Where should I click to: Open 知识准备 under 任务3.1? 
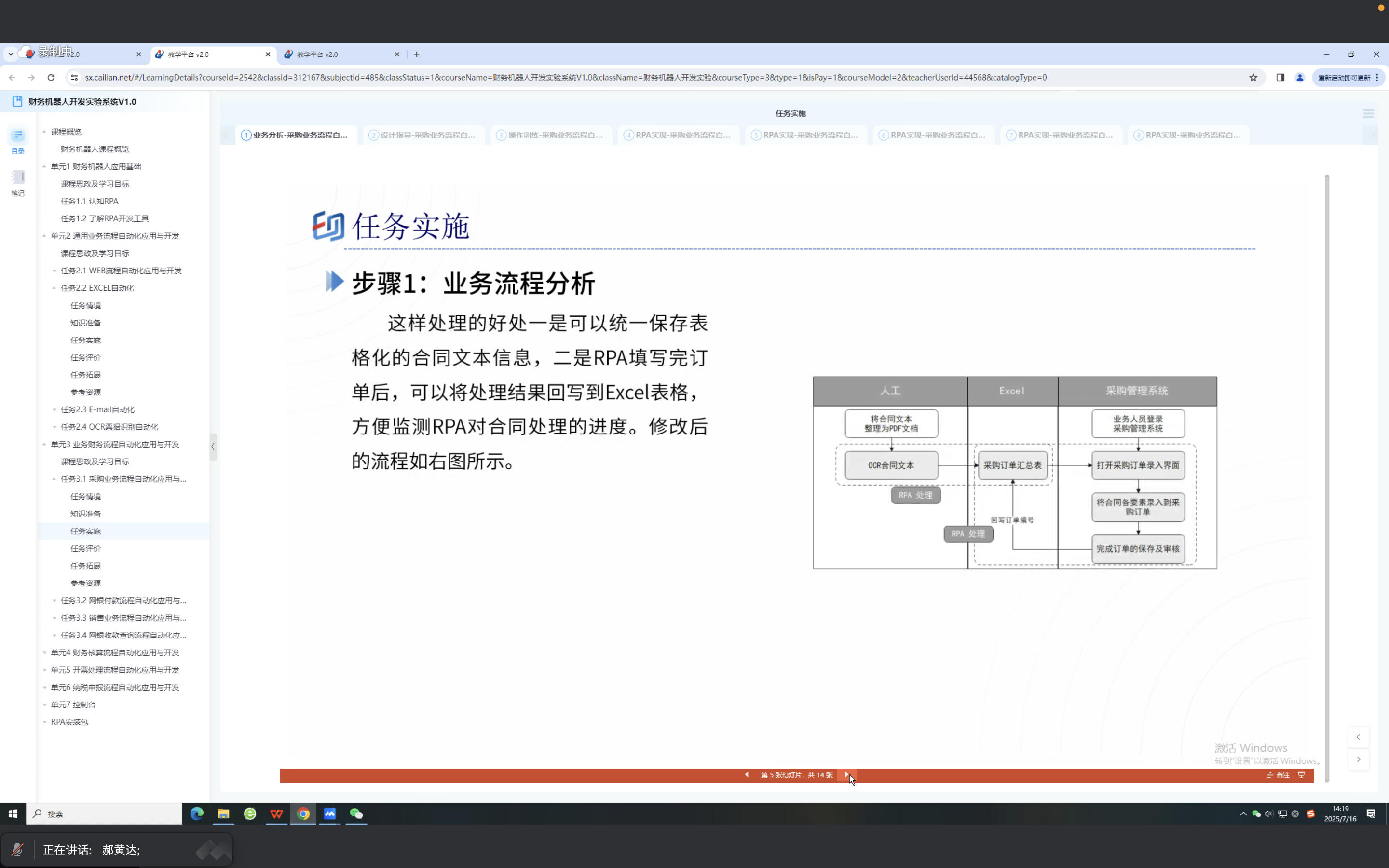[85, 514]
